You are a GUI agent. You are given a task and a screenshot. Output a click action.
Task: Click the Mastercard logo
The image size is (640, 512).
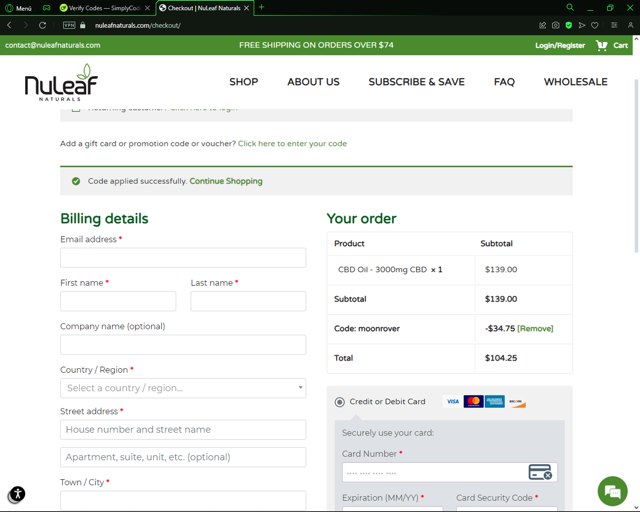pos(473,401)
